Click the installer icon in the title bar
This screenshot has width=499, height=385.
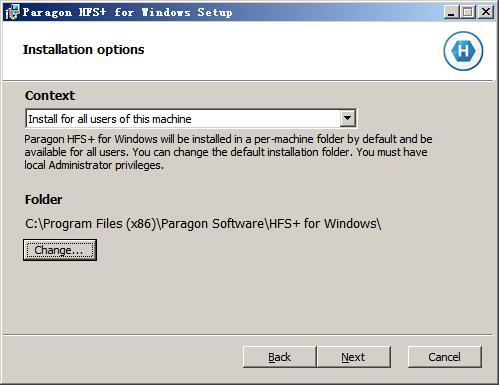point(12,12)
